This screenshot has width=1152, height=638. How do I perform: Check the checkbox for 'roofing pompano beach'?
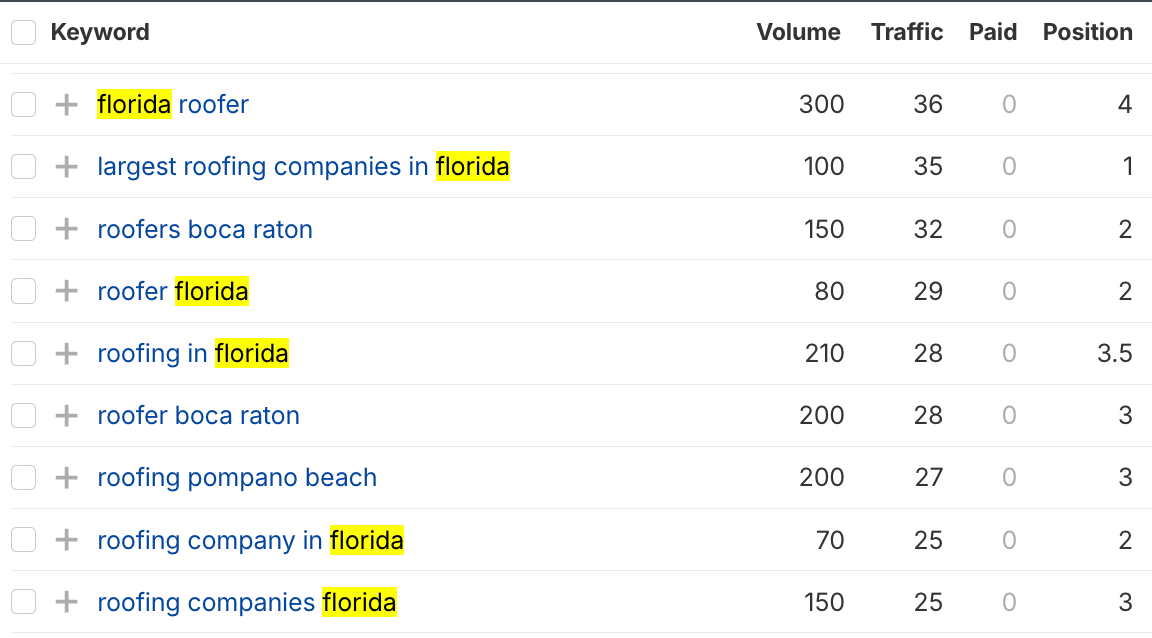(23, 477)
